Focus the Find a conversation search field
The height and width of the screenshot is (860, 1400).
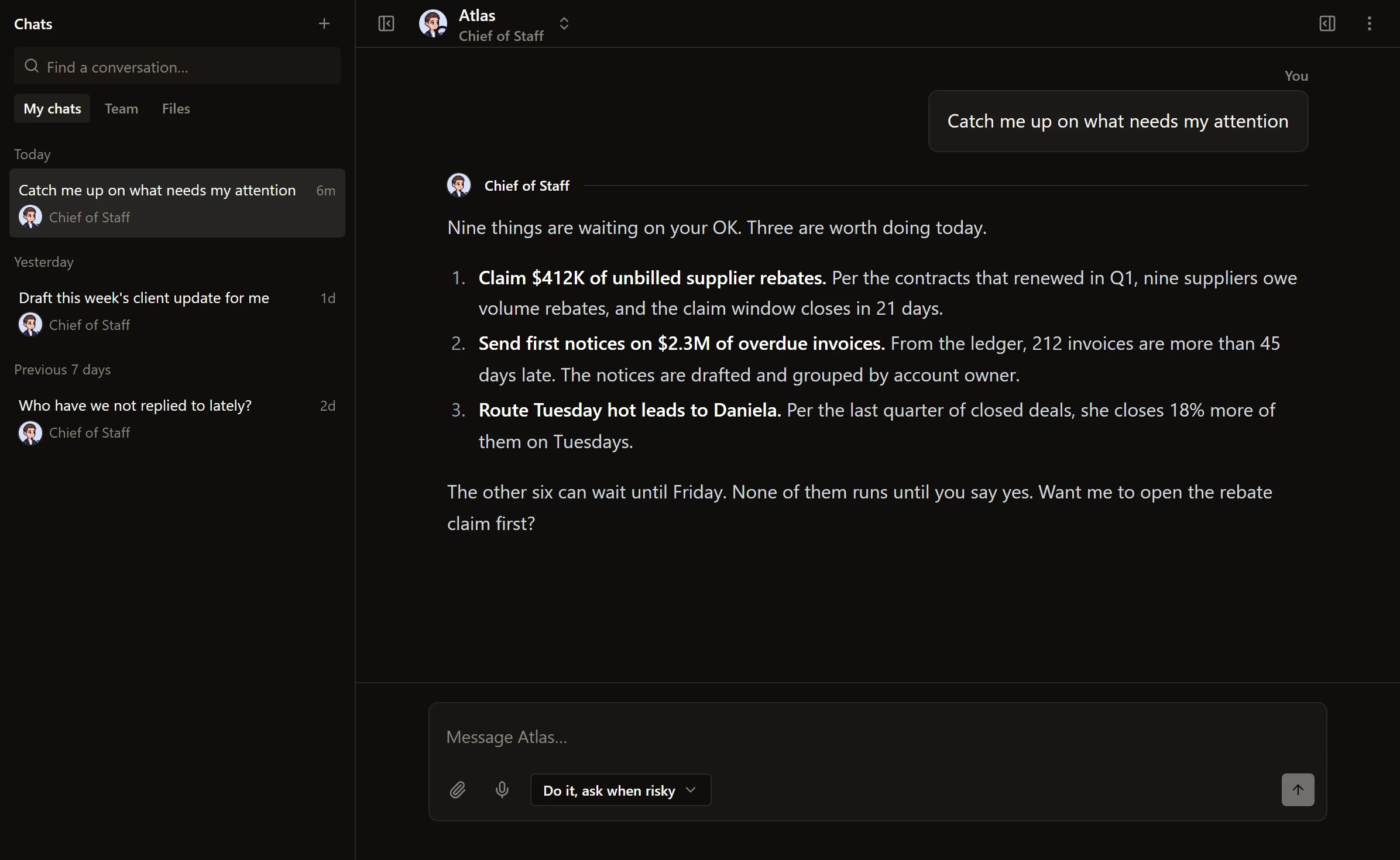click(177, 66)
